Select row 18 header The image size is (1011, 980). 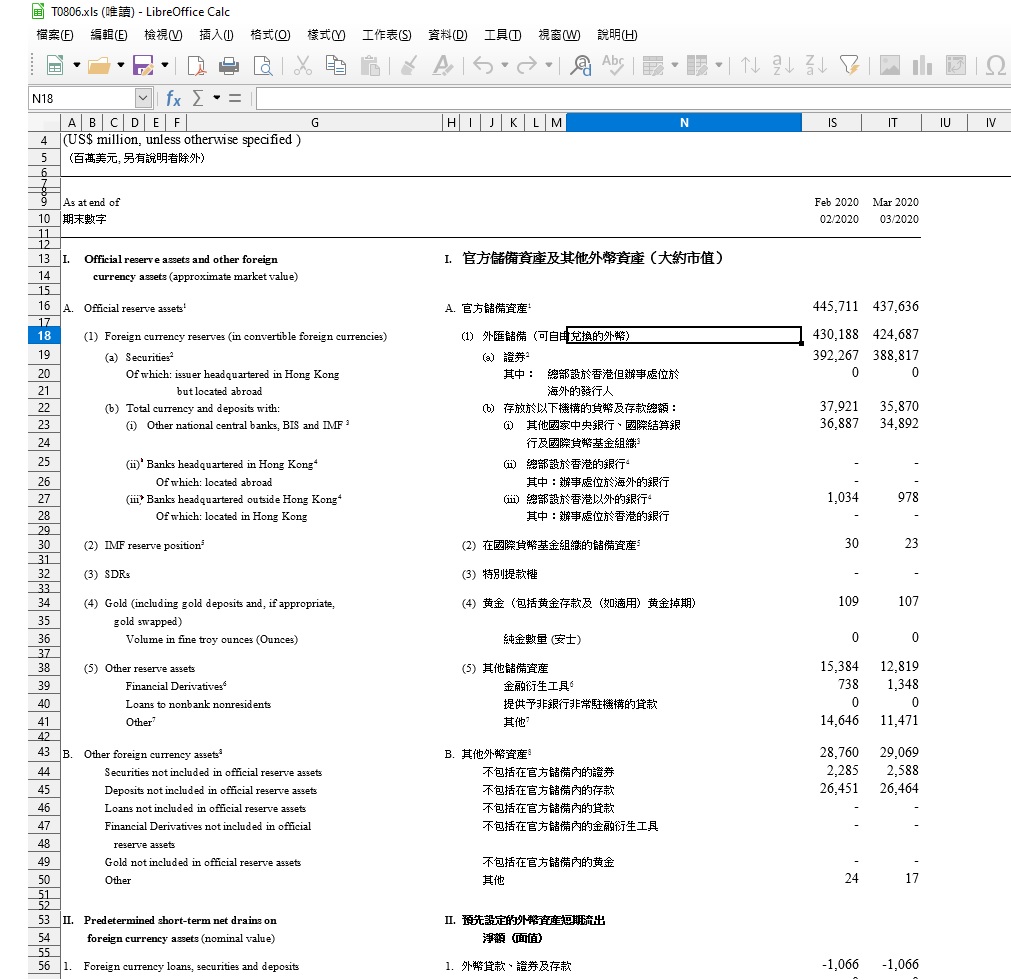click(x=44, y=335)
